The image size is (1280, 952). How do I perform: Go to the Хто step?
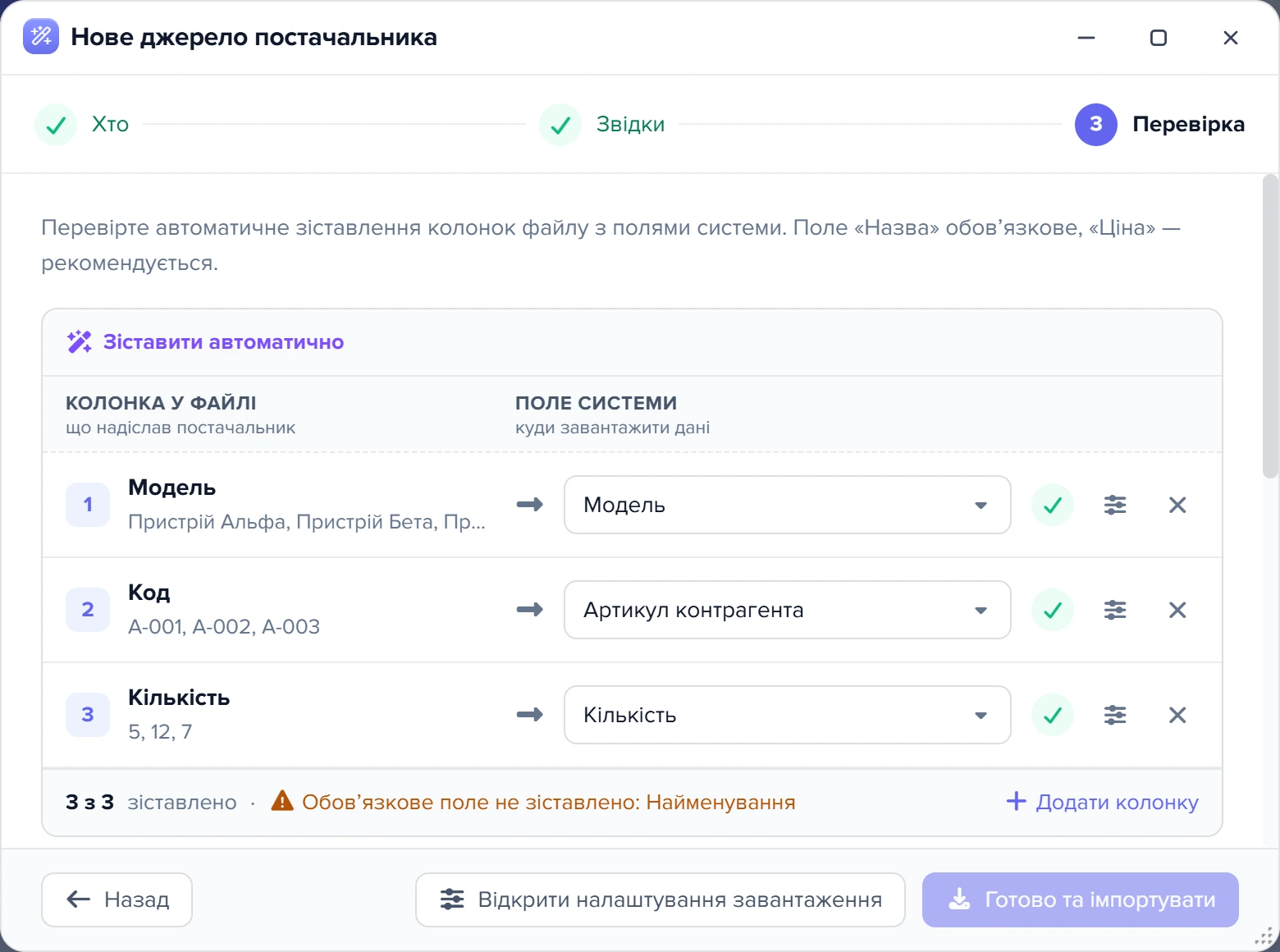[82, 125]
